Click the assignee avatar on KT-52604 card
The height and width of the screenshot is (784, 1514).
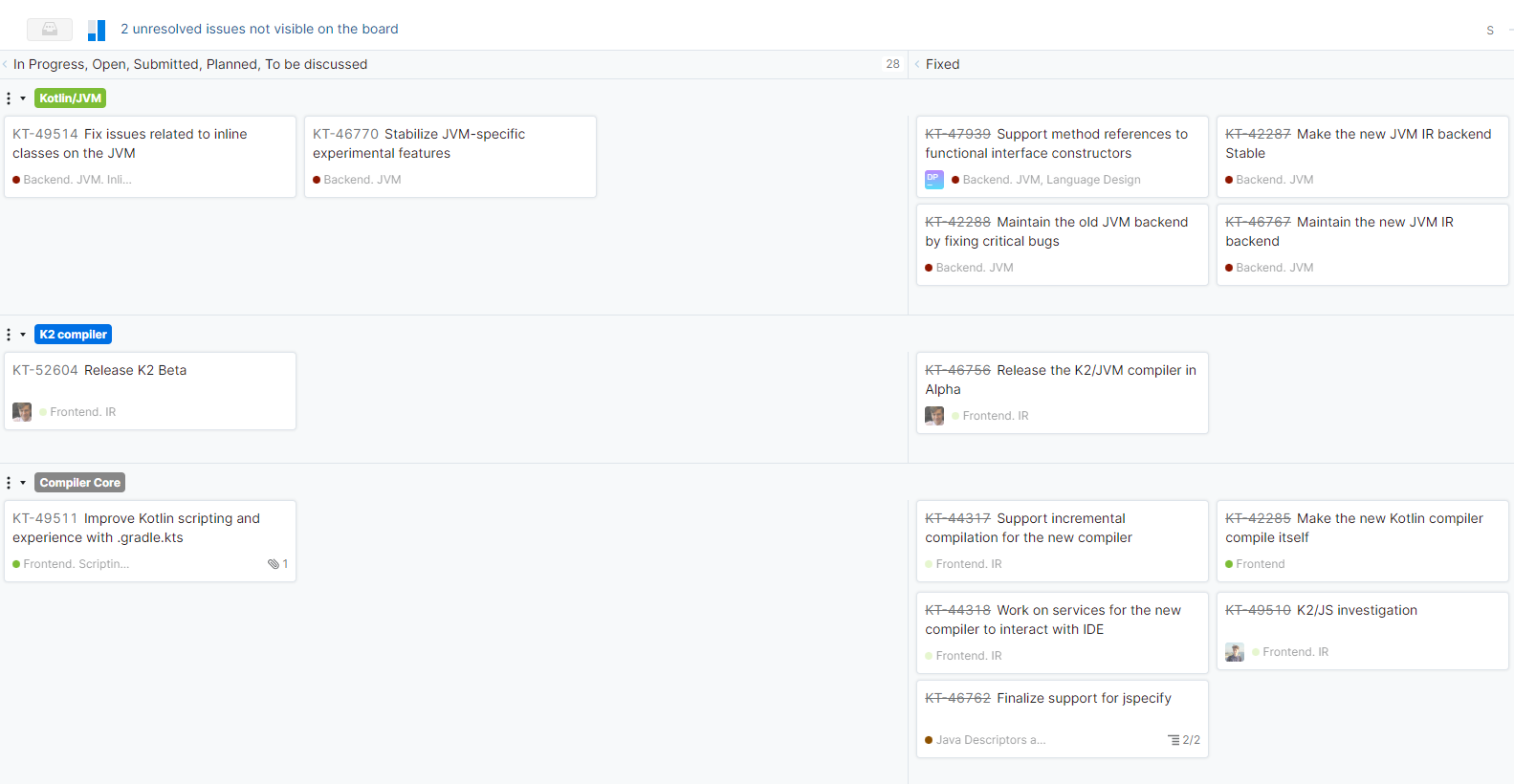pyautogui.click(x=22, y=412)
